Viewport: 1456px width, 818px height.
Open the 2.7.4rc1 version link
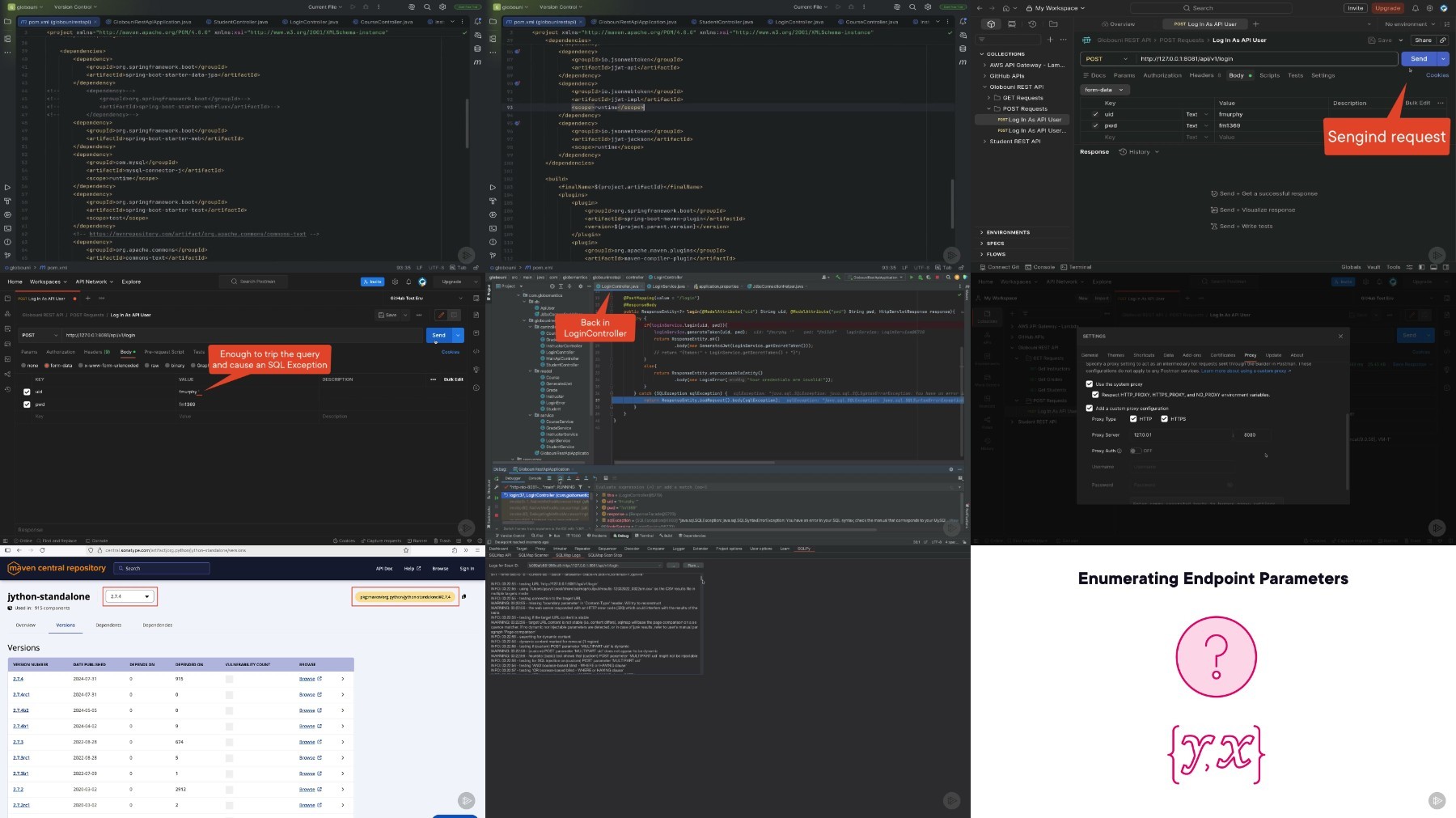pos(21,694)
